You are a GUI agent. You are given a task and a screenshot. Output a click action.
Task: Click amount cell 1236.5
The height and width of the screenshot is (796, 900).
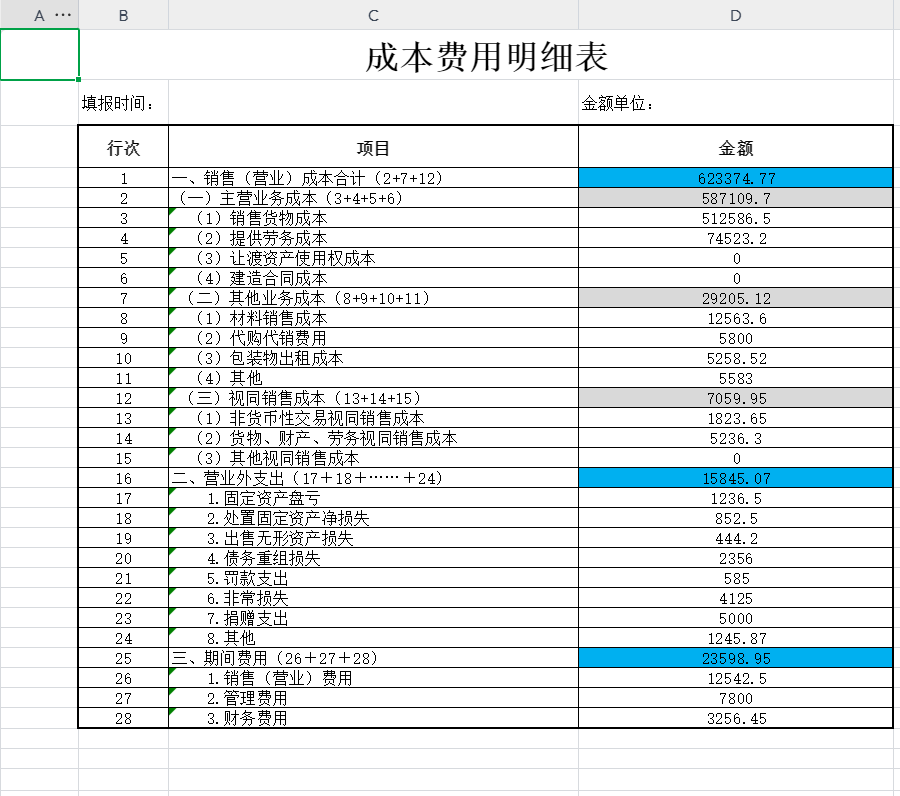[x=736, y=498]
